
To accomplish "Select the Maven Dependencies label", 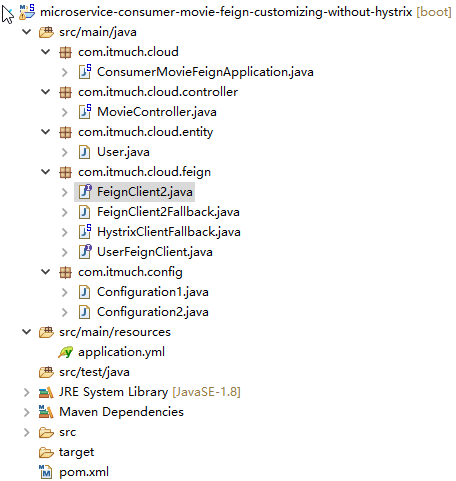I will tap(121, 412).
